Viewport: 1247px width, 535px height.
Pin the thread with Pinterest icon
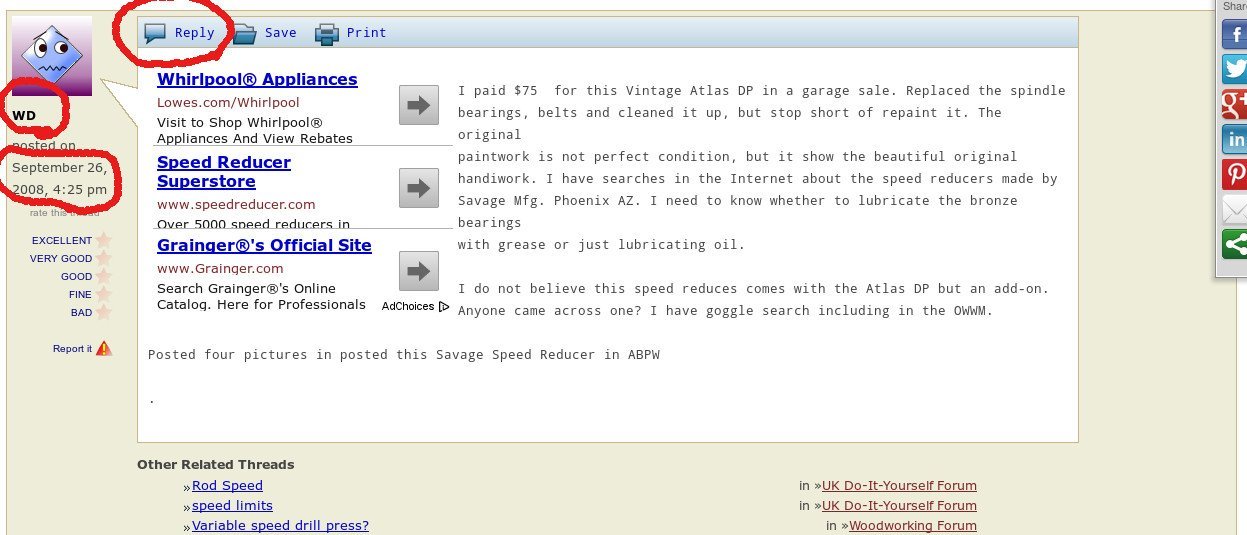pyautogui.click(x=1234, y=174)
